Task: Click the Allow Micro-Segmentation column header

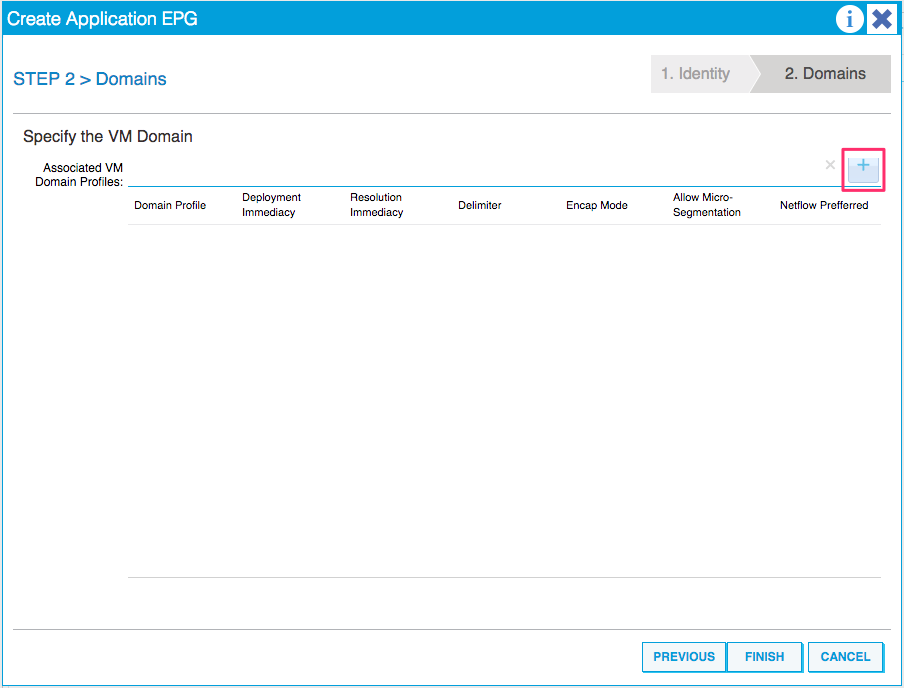Action: 707,205
